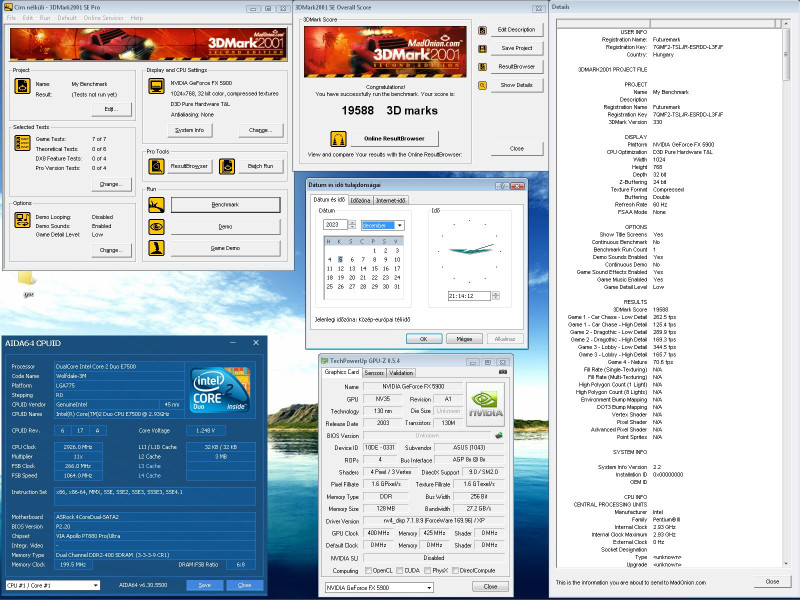Click the Project icon in 3DMark

[x=22, y=86]
